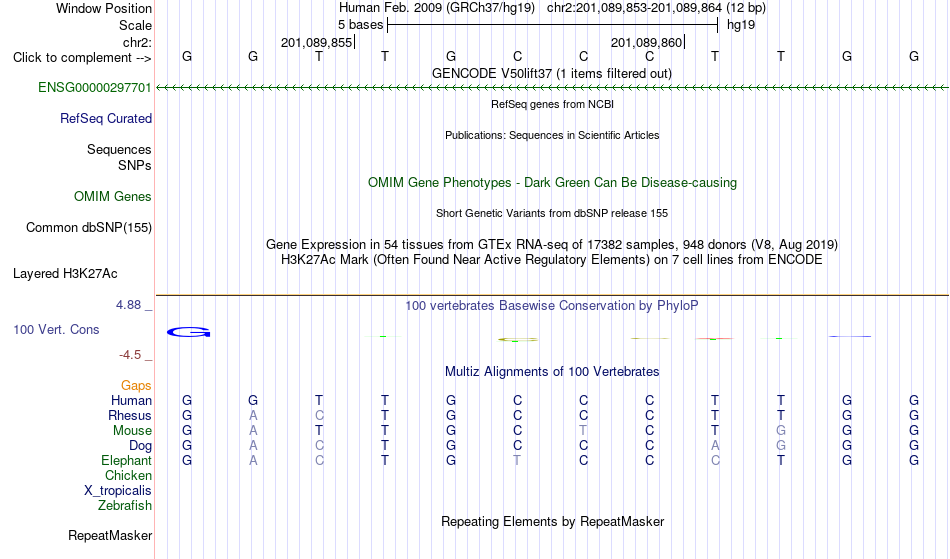Select the Elephant species row label

point(126,460)
